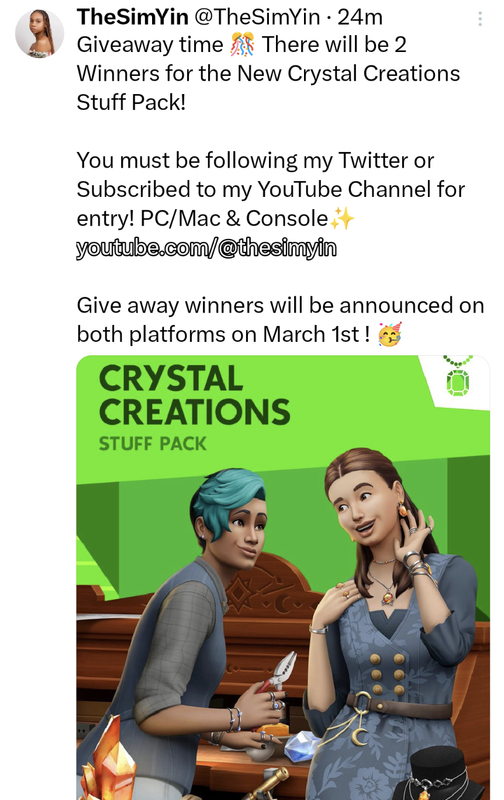
Task: Click the Stuff Pack subtitle in image
Action: [153, 444]
